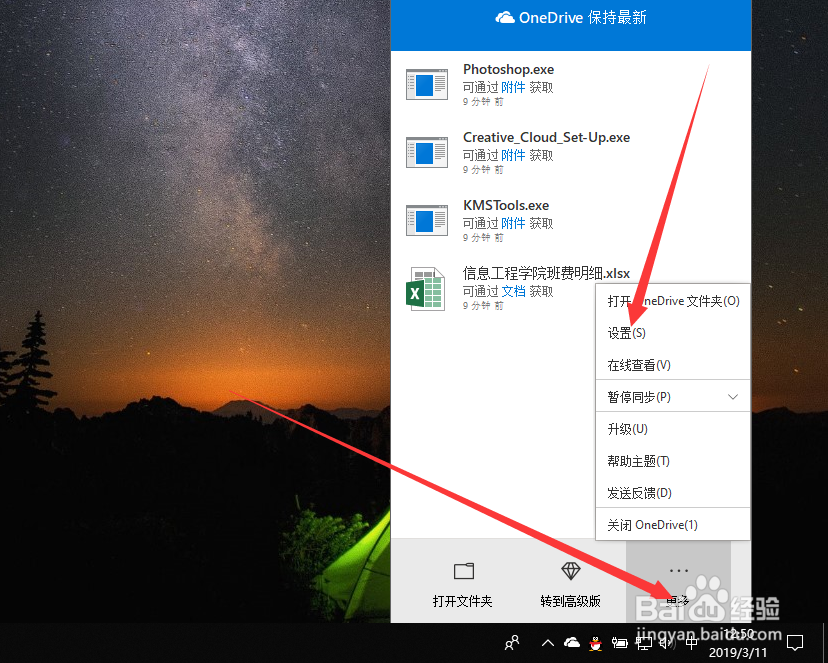Select 升级(U) in the menu

(x=673, y=429)
